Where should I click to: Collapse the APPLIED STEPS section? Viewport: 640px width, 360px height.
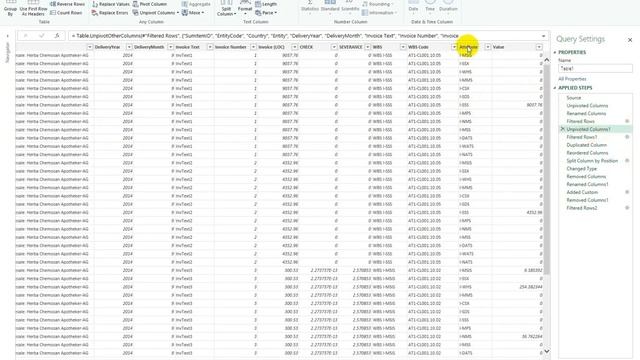coord(555,88)
